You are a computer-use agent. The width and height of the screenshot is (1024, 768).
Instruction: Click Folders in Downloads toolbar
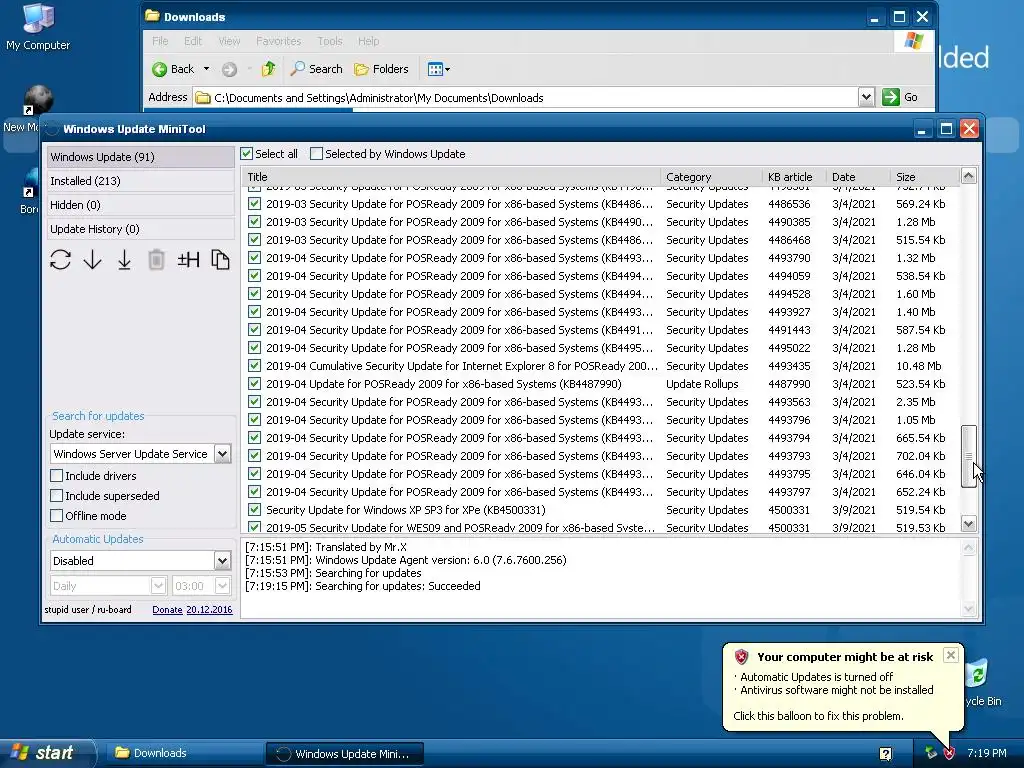click(381, 69)
